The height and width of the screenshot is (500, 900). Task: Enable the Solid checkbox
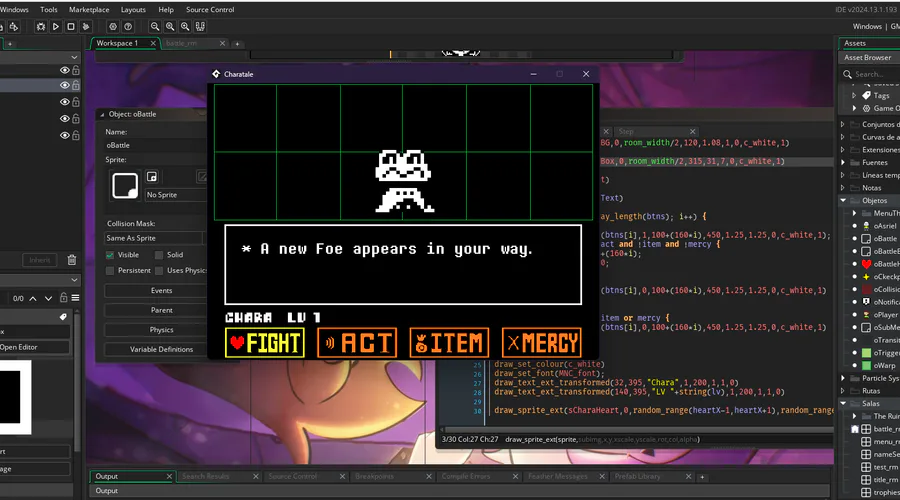159,255
